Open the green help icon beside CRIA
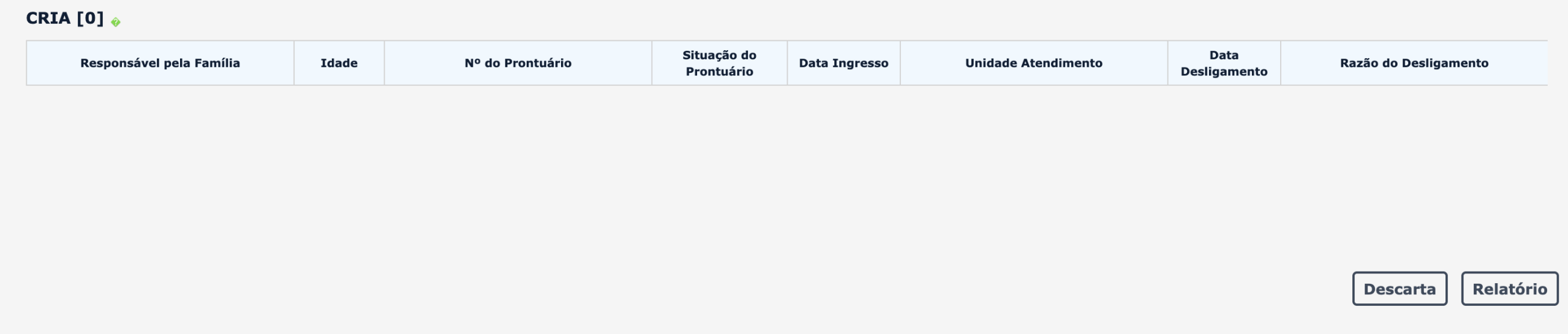Viewport: 1568px width, 334px height. coord(115,22)
